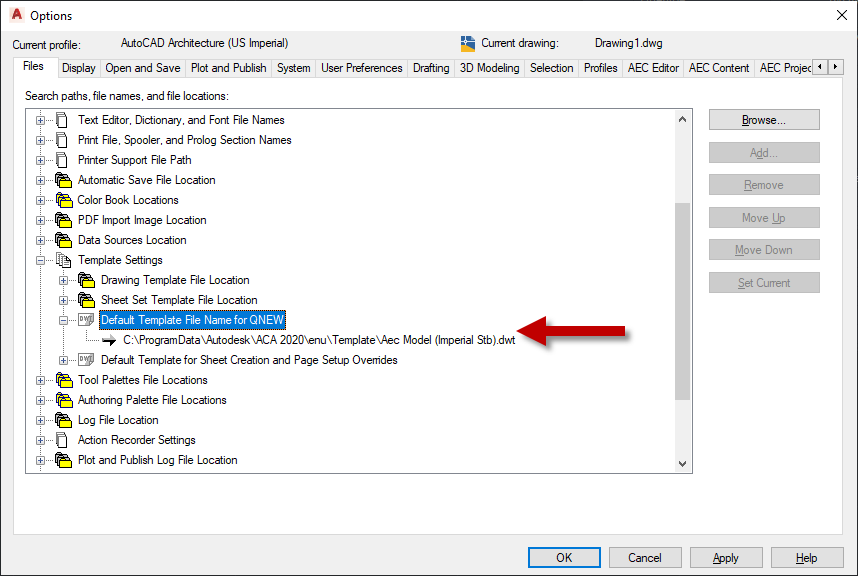Image resolution: width=858 pixels, height=576 pixels.
Task: Click the Print File, Spooler row icon
Action: click(x=62, y=140)
